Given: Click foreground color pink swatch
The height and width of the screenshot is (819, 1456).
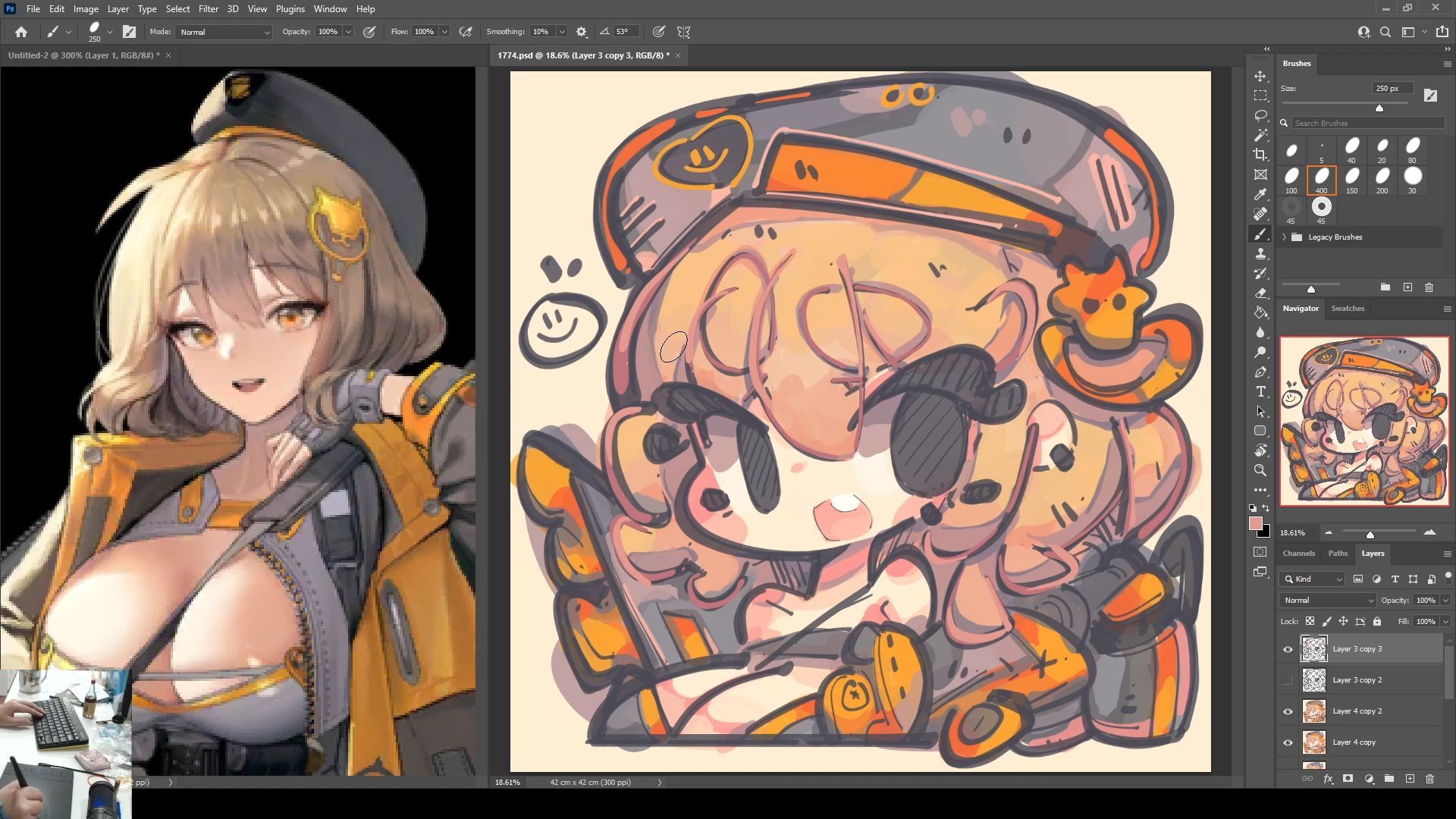Looking at the screenshot, I should tap(1256, 523).
